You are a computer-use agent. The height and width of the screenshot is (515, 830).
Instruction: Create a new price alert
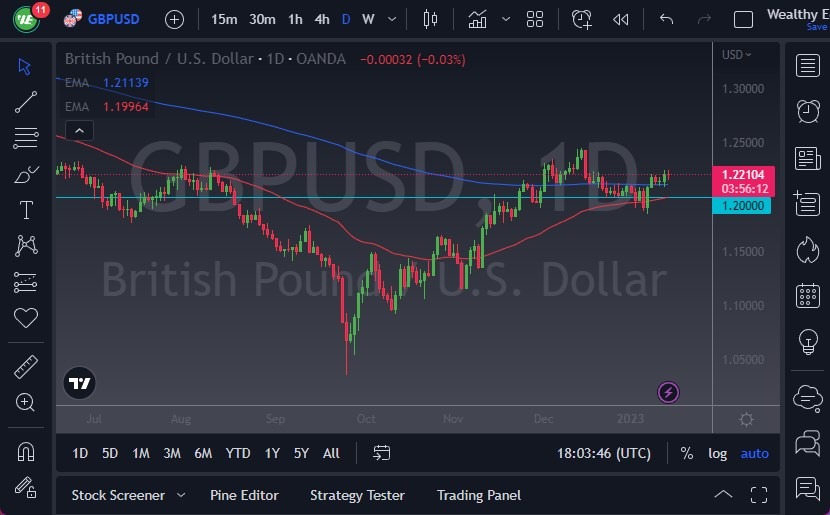(582, 20)
